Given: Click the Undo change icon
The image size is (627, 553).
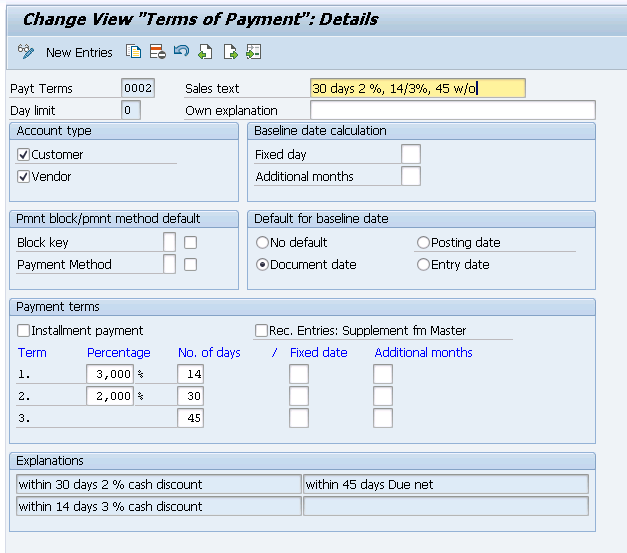Looking at the screenshot, I should [182, 51].
